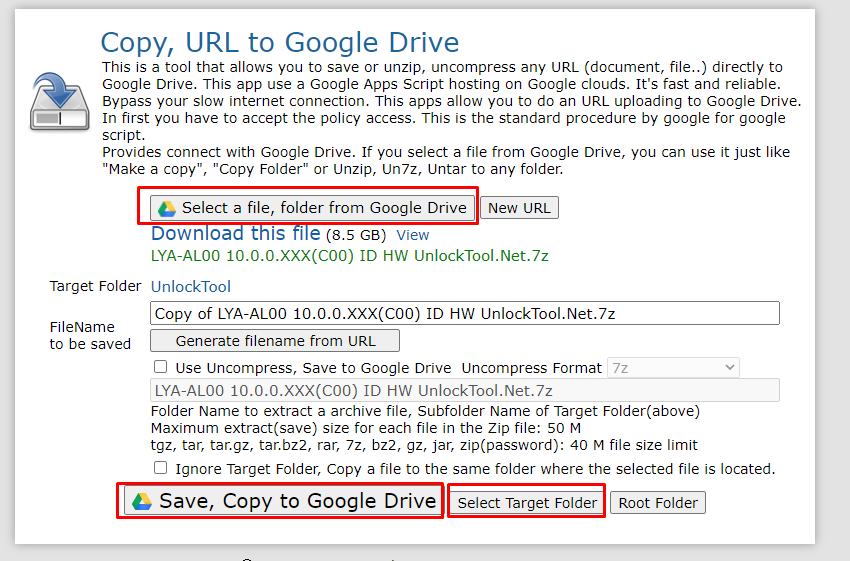This screenshot has width=850, height=561.
Task: Expand the format dropdown chevron arrow
Action: tap(730, 367)
